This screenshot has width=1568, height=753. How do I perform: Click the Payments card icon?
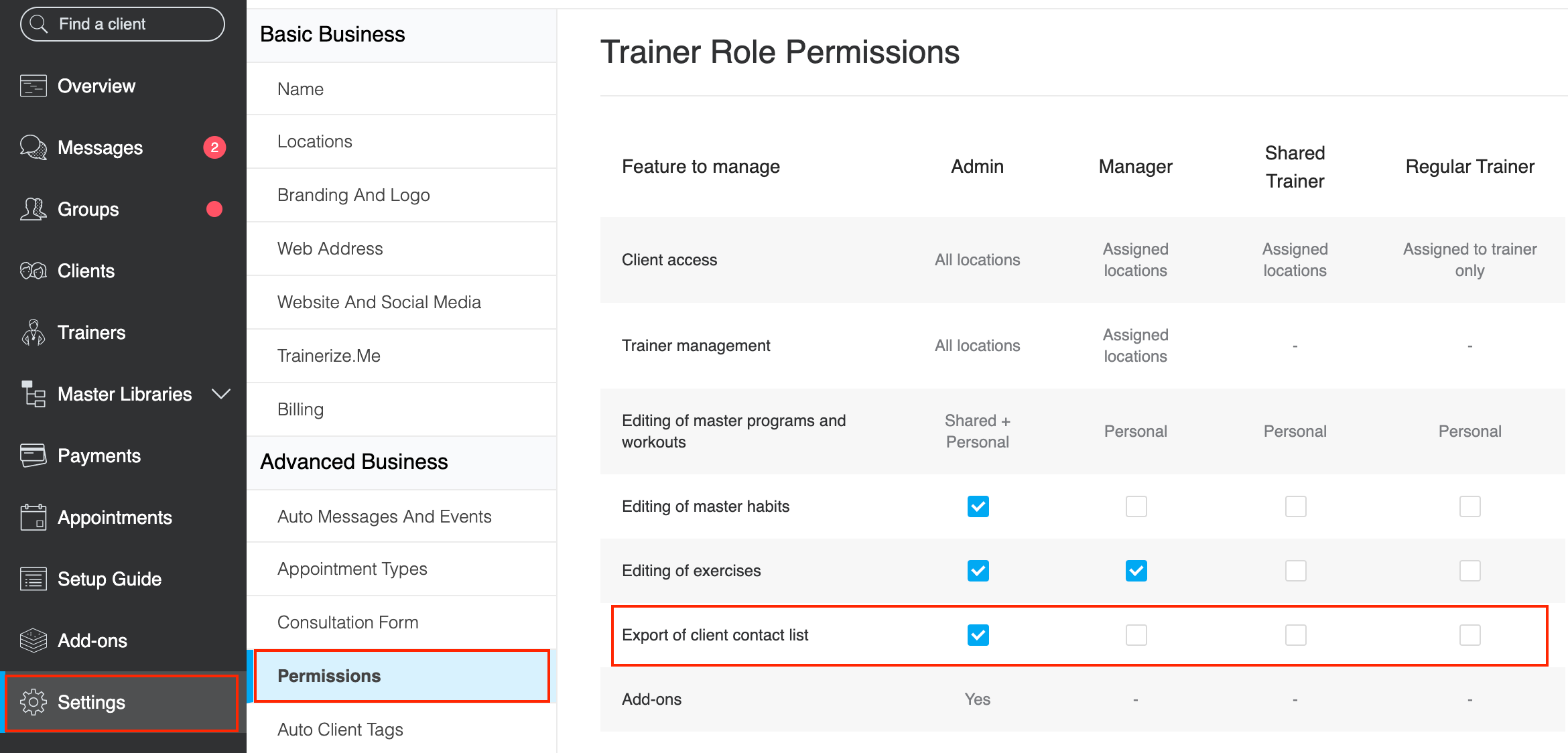pos(33,456)
